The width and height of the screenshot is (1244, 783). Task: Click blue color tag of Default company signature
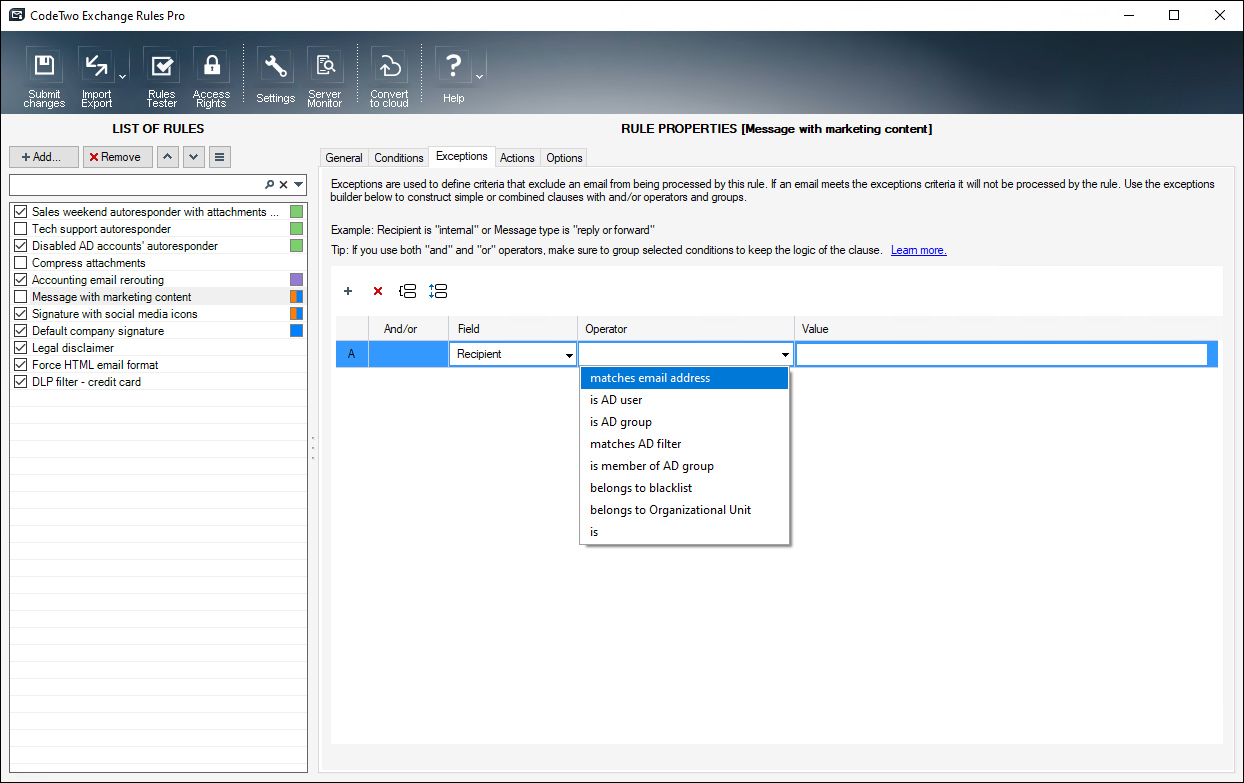click(x=296, y=331)
